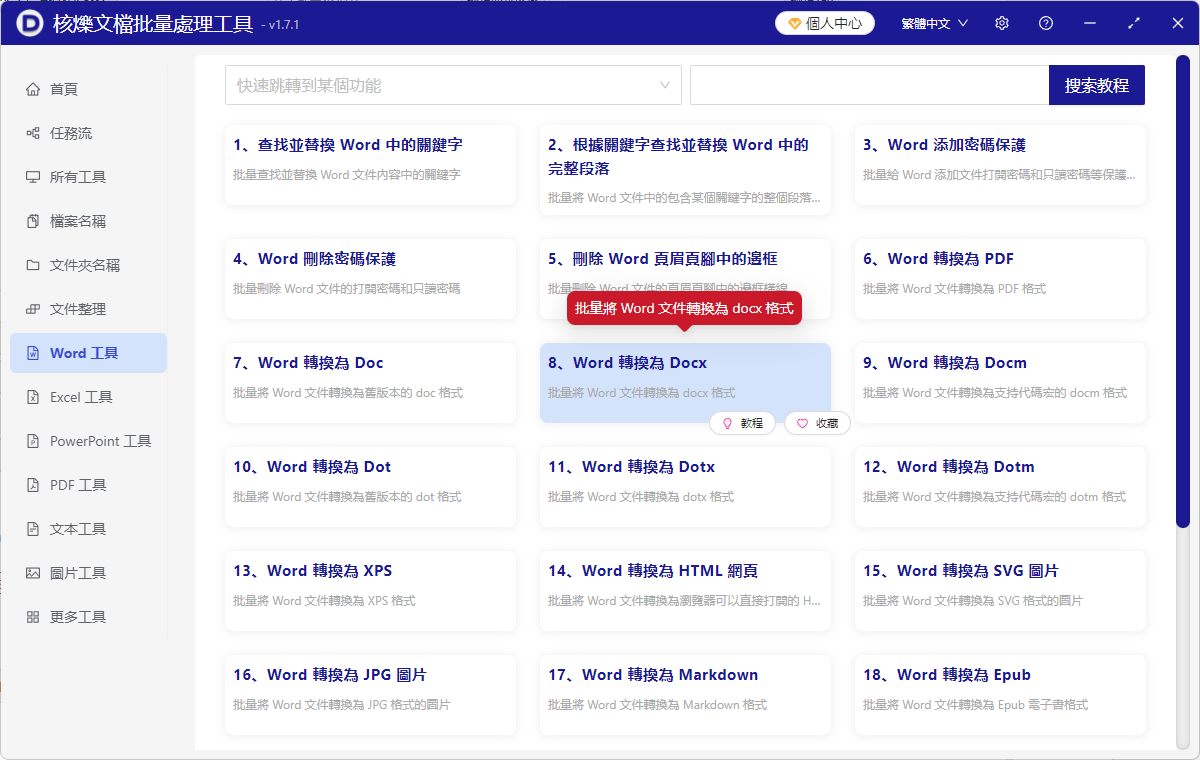The height and width of the screenshot is (760, 1200).
Task: Click the Excel 工具 file icon
Action: (33, 397)
